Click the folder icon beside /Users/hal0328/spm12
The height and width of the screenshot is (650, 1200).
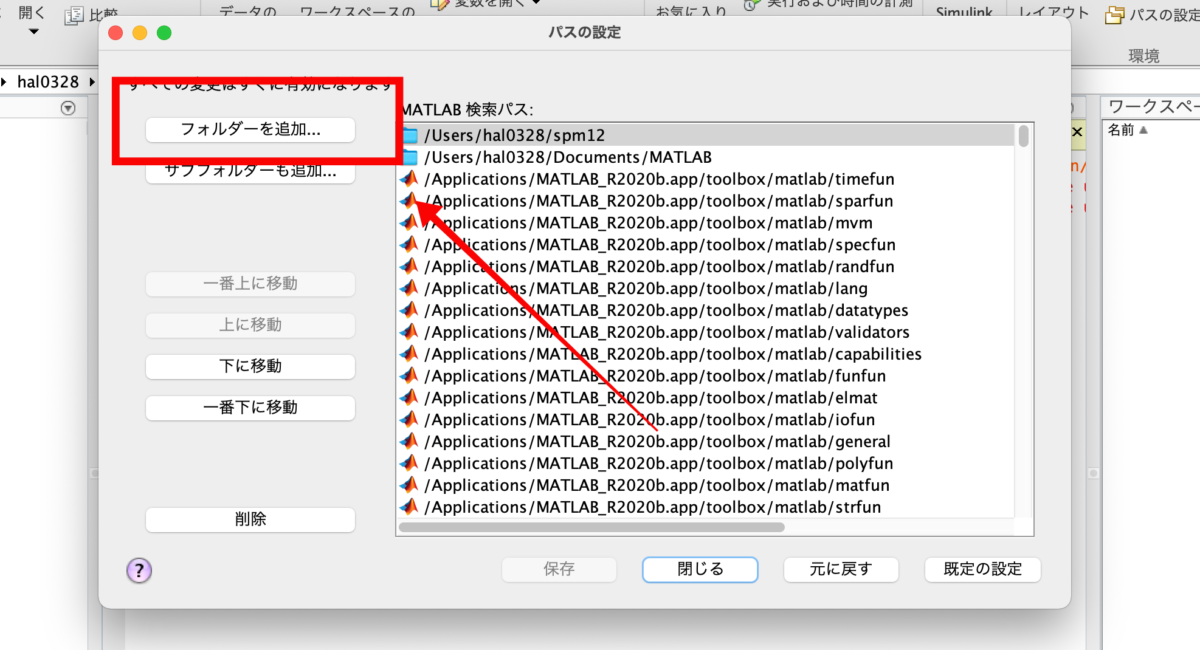(409, 134)
